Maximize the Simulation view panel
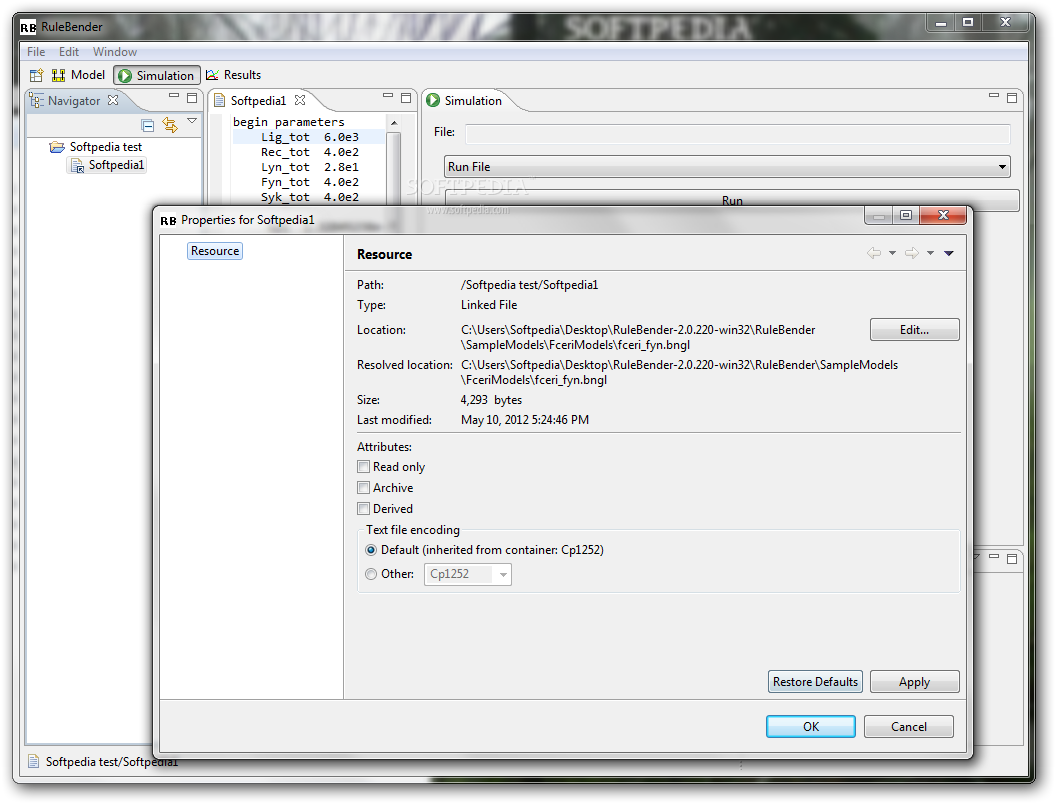 tap(1012, 98)
